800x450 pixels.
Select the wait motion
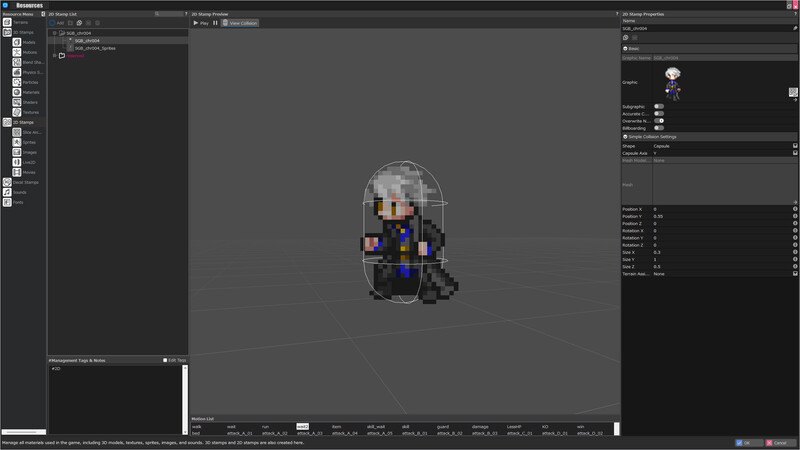(231, 427)
